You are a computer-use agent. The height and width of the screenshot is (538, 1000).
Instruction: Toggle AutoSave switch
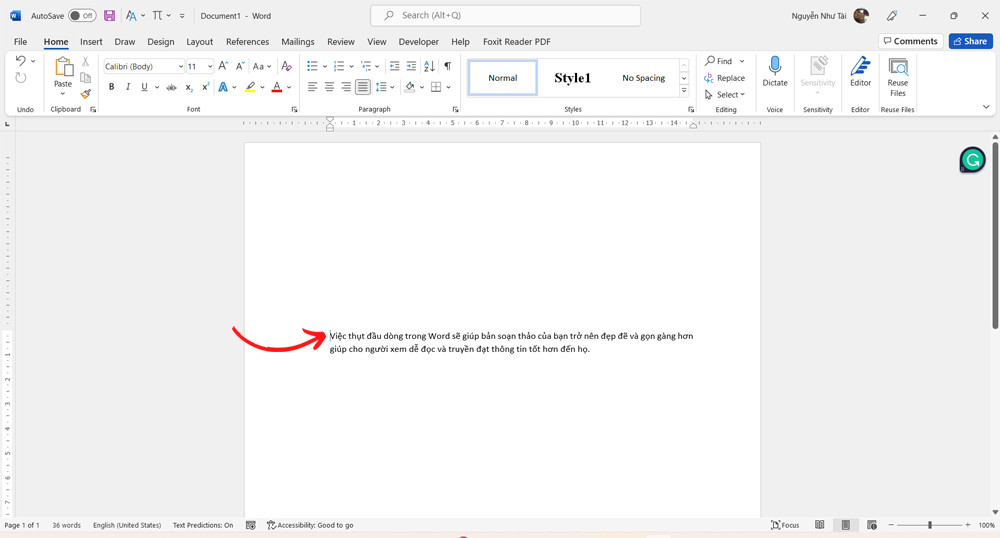[82, 16]
